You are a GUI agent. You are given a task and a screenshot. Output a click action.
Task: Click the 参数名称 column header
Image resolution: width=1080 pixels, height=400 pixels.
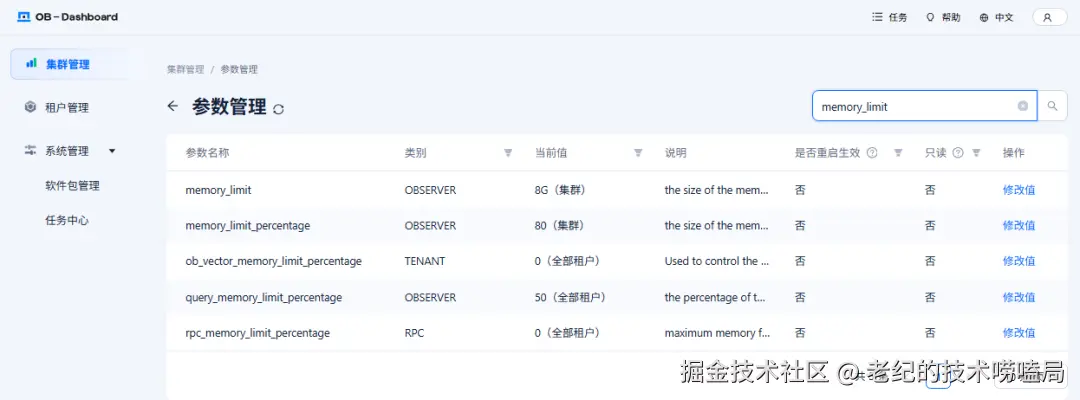pos(207,153)
